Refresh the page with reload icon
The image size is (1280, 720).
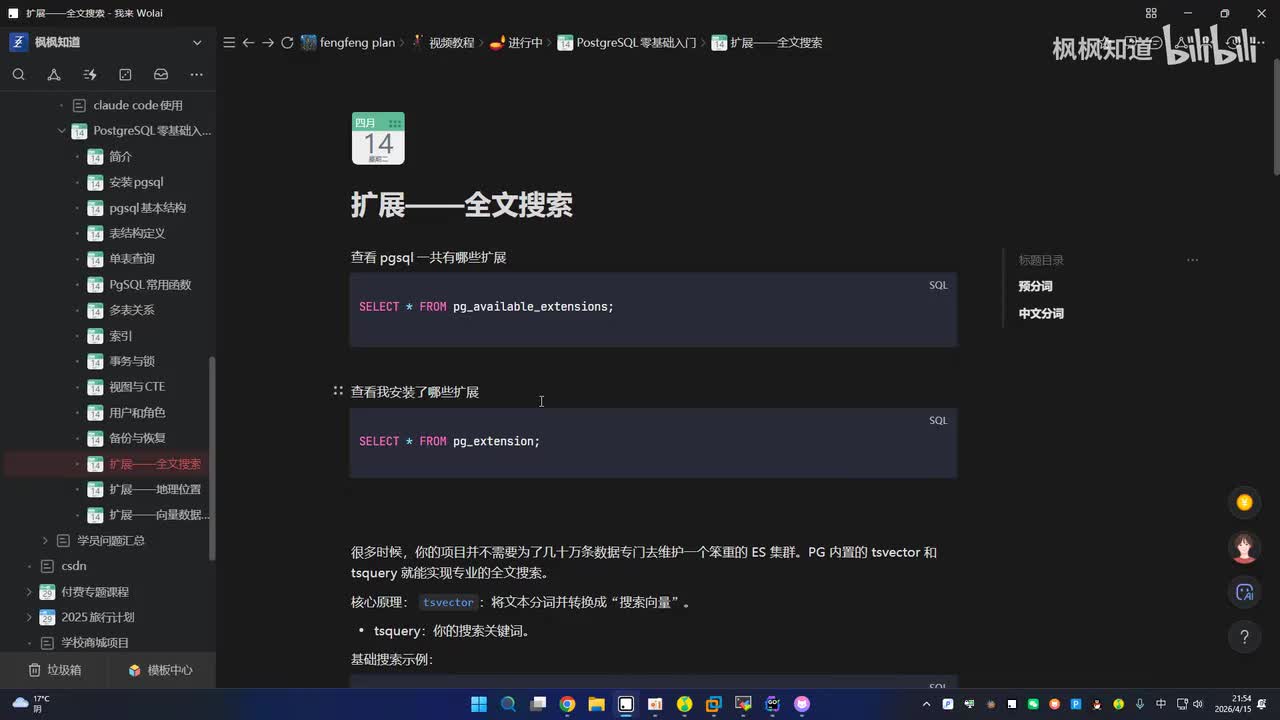[287, 43]
